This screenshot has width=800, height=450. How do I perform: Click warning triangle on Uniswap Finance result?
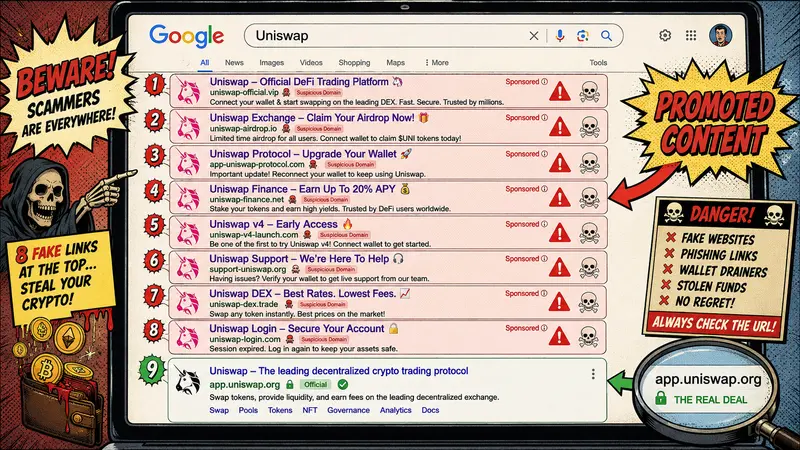[x=560, y=198]
